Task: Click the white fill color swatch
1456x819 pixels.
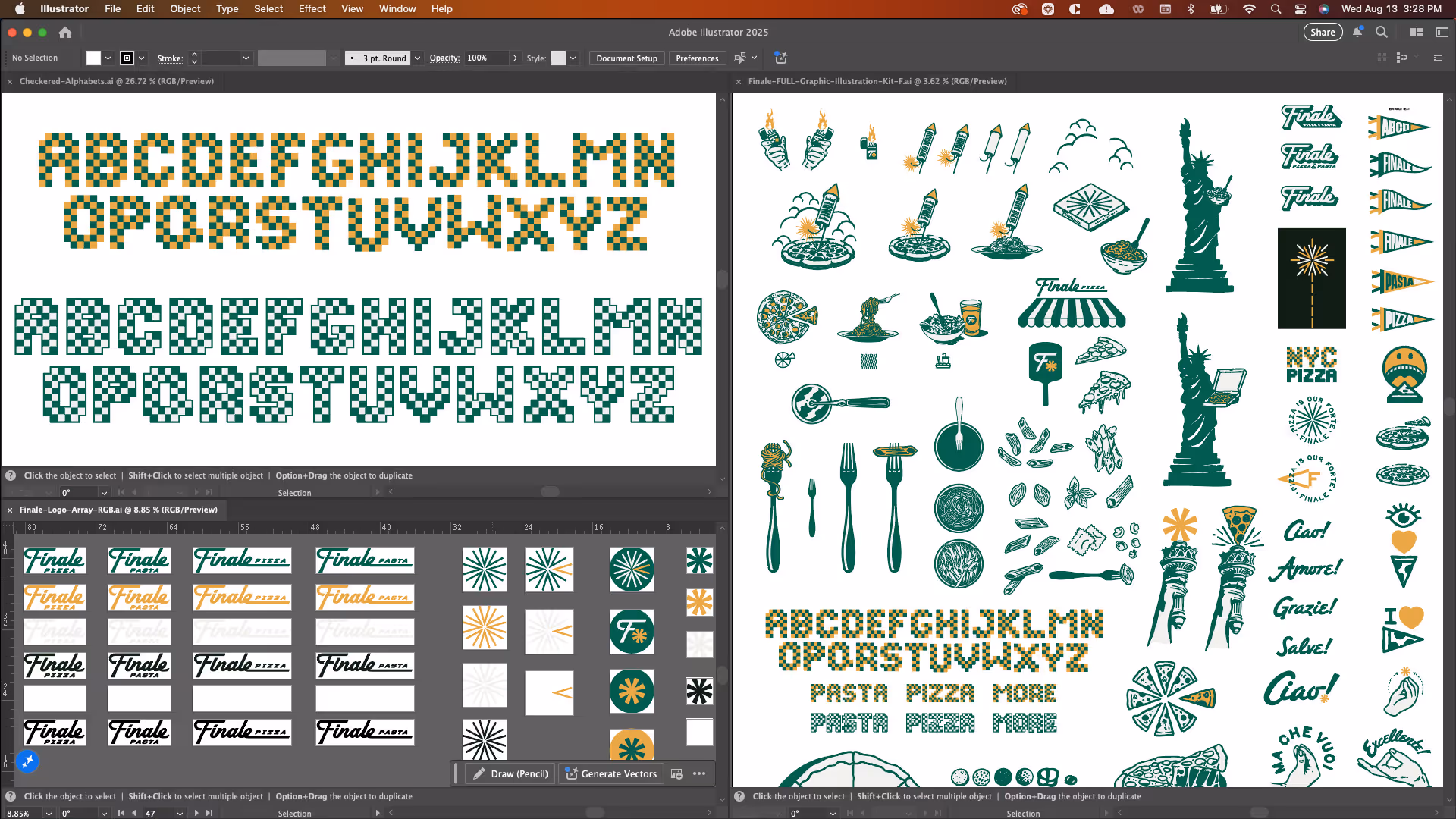Action: tap(93, 58)
